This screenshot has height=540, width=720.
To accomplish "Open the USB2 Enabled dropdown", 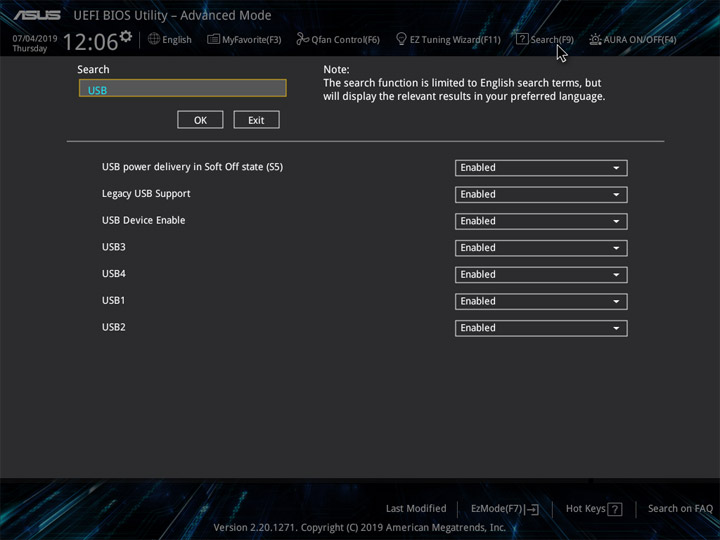I will click(541, 328).
